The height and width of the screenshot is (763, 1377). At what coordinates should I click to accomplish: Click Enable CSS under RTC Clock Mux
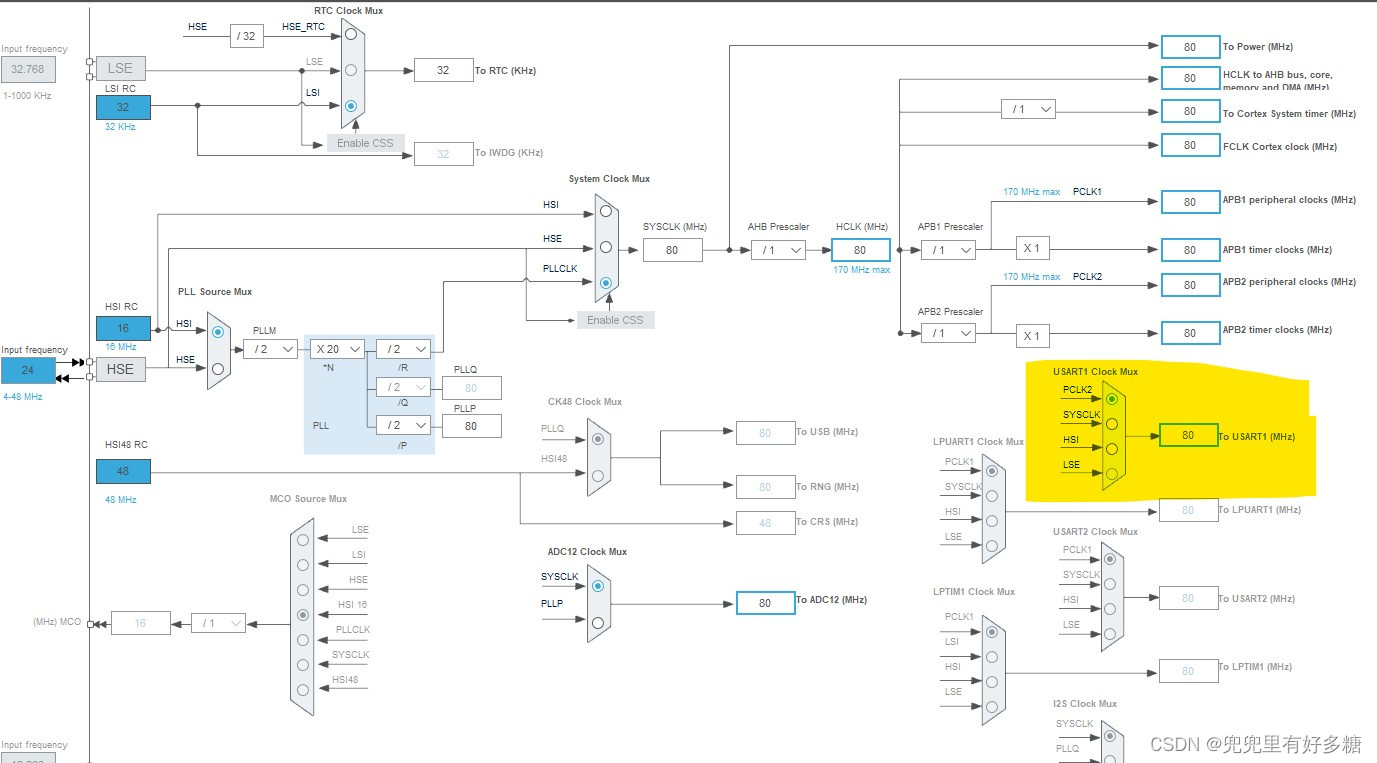click(365, 143)
